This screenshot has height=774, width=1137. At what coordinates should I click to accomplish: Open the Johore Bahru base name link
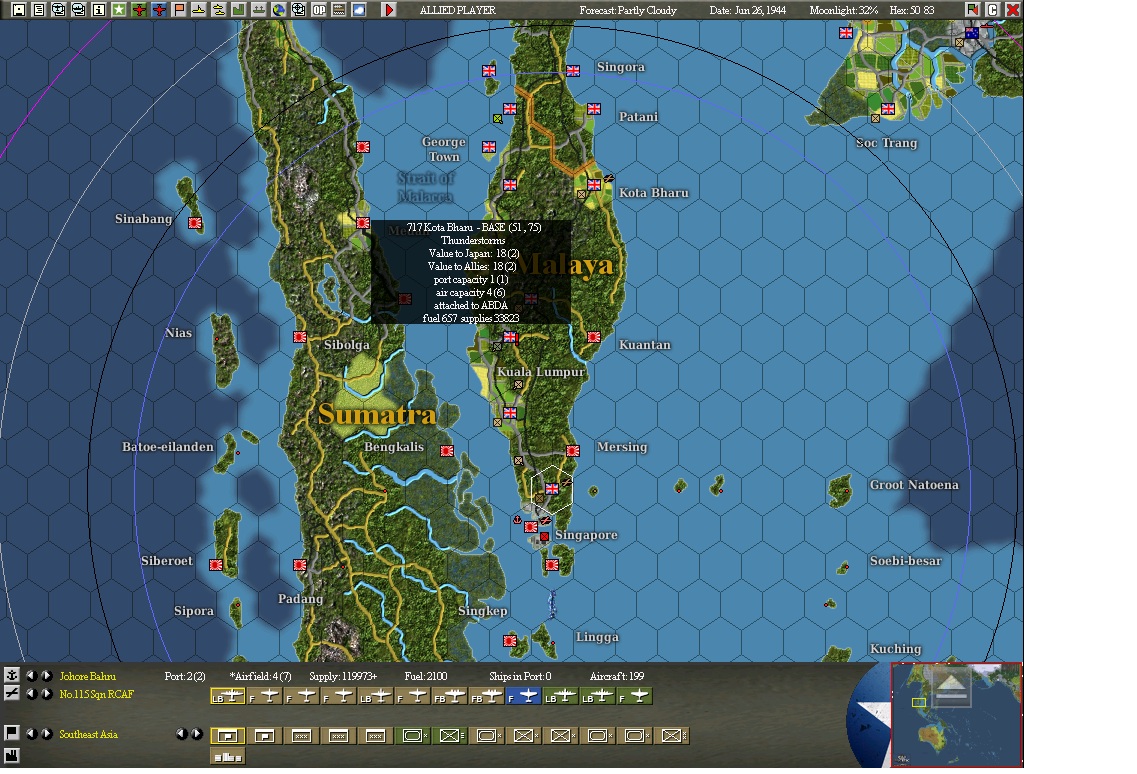[x=87, y=676]
